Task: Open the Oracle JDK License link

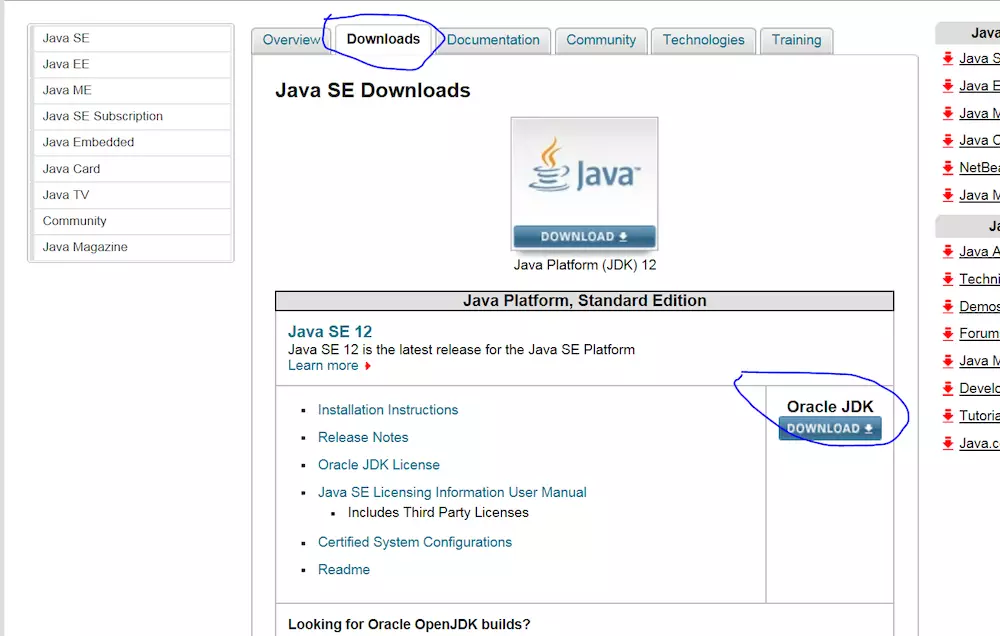Action: pos(379,464)
